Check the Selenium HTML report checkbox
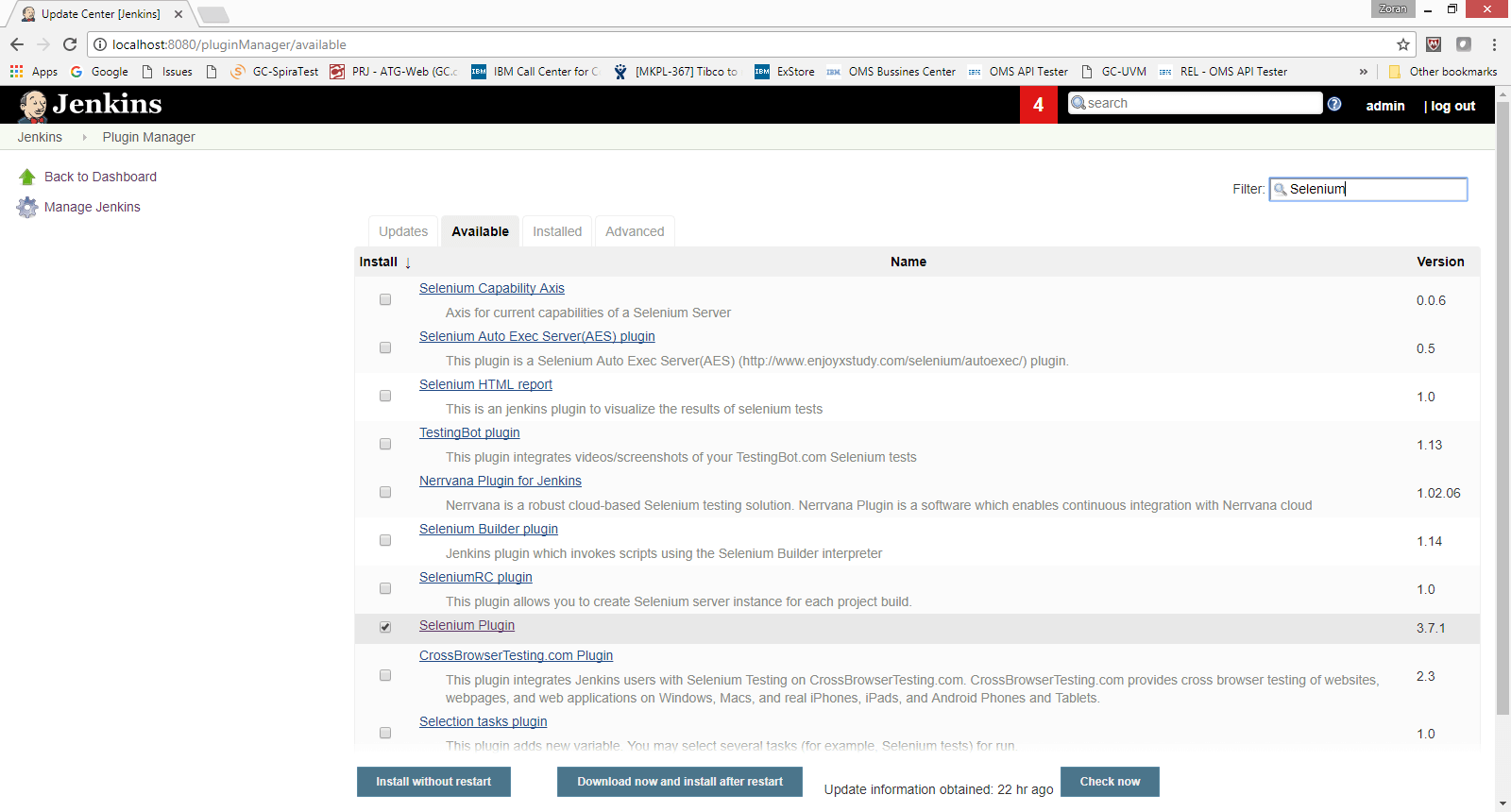Viewport: 1511px width, 812px height. click(385, 396)
